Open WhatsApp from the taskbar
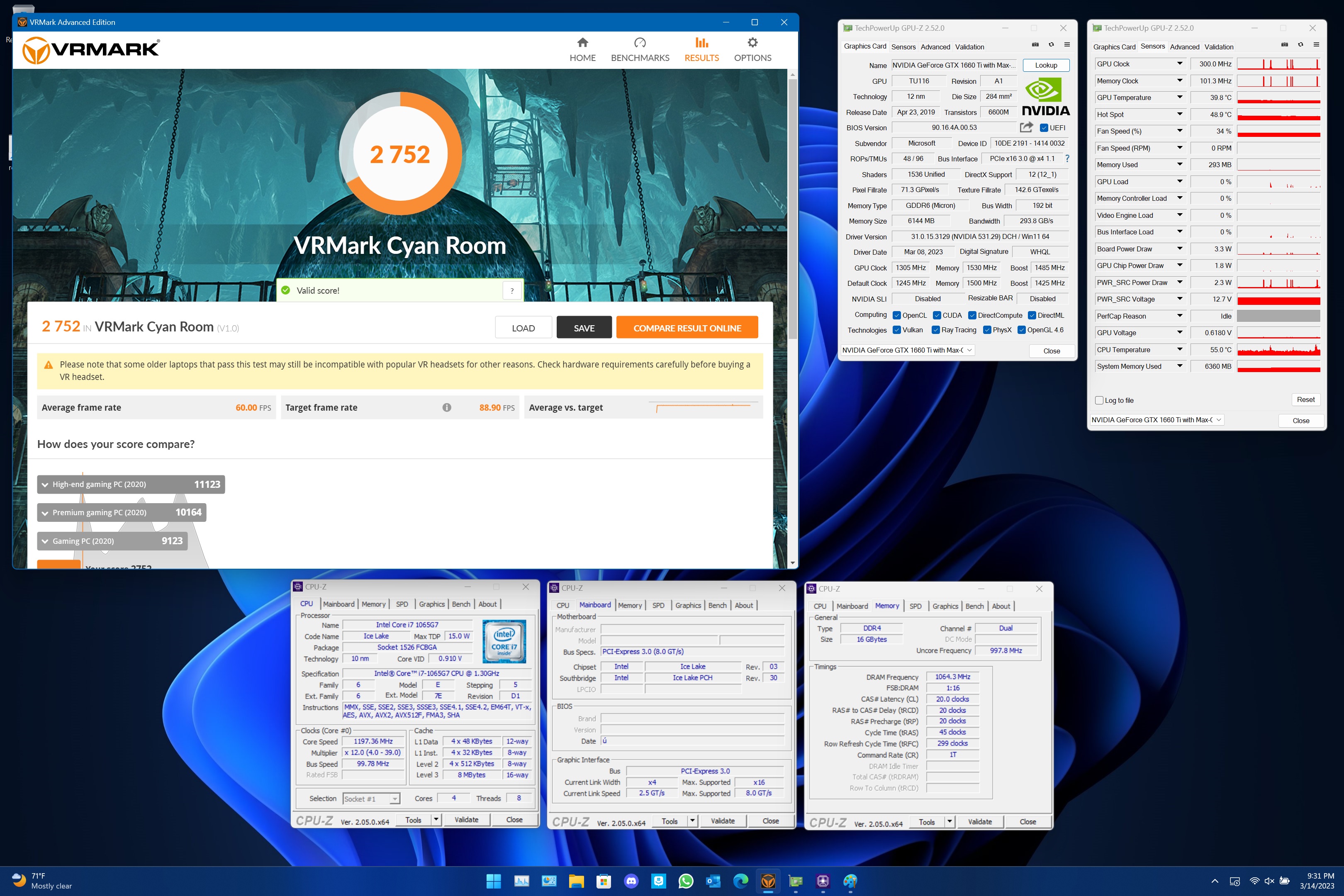This screenshot has height=896, width=1344. 686,881
